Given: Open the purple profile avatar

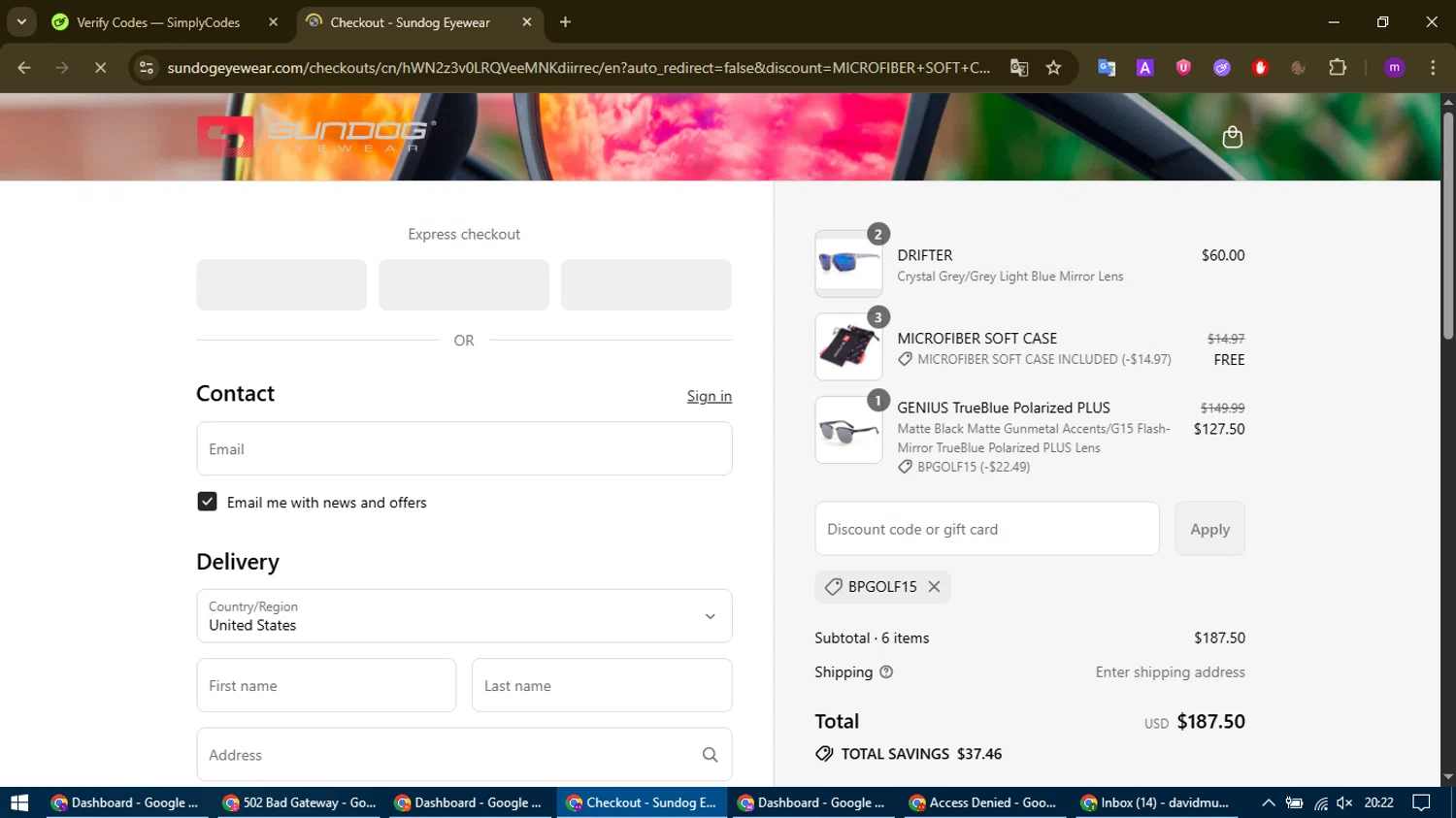Looking at the screenshot, I should (x=1395, y=68).
